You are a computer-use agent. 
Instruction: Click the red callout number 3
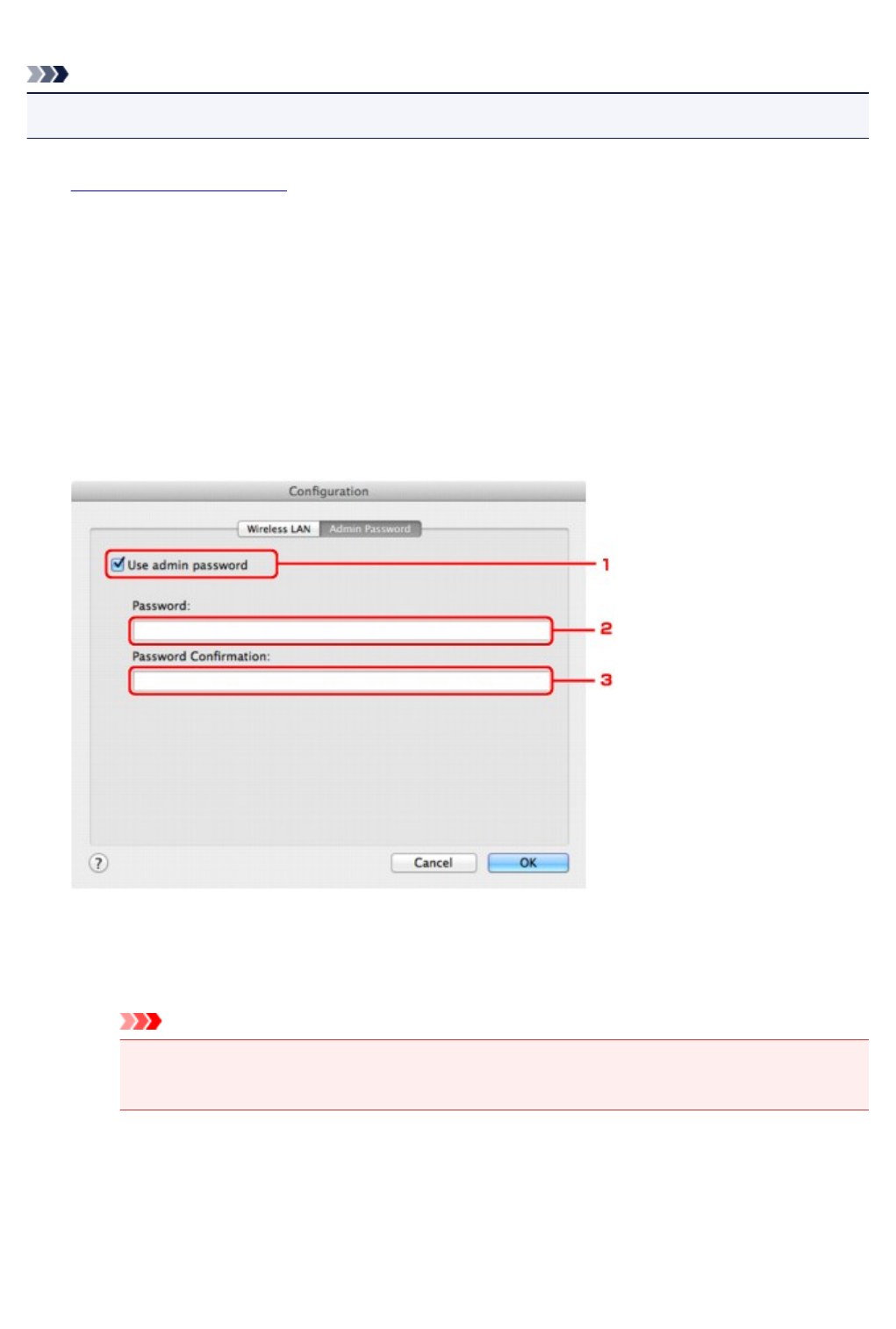tap(606, 679)
